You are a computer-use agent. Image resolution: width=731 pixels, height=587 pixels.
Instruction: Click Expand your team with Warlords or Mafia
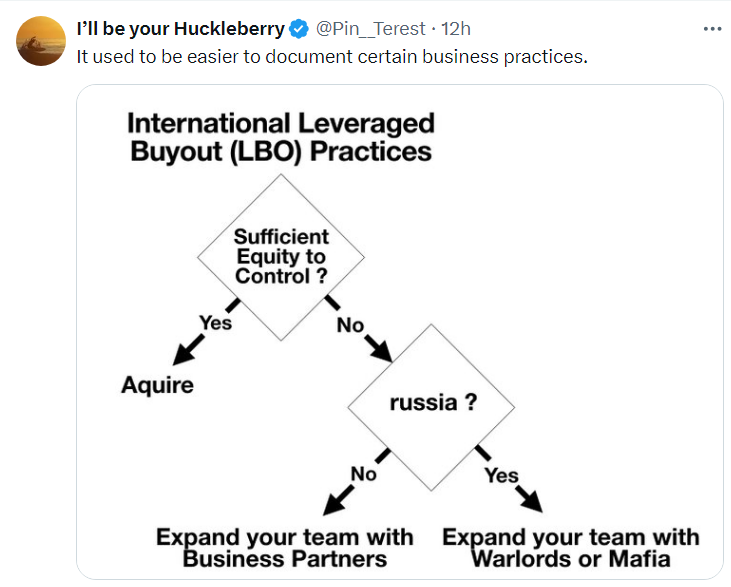pos(571,548)
